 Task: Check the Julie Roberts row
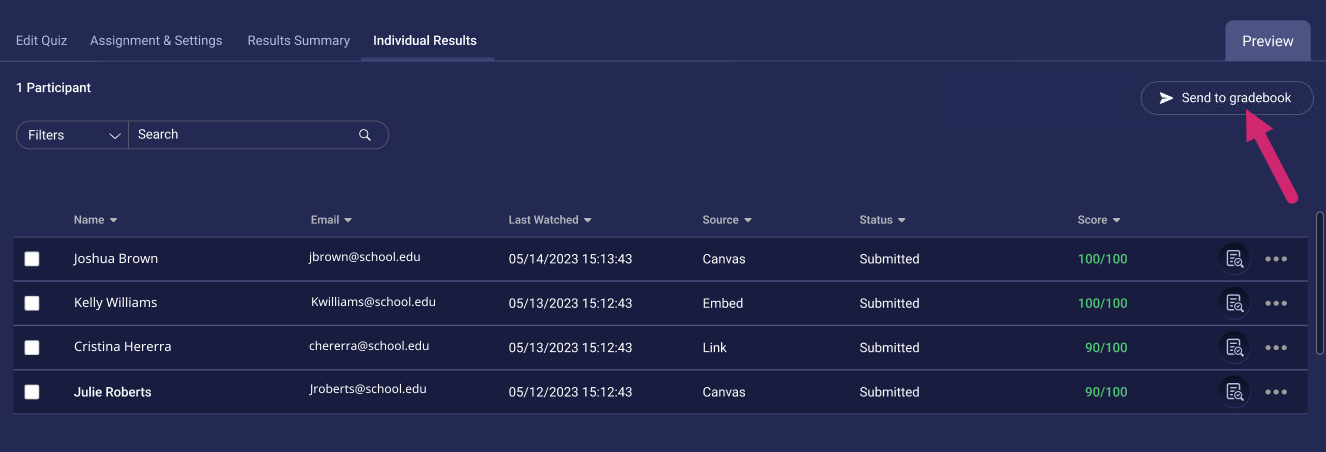point(32,392)
